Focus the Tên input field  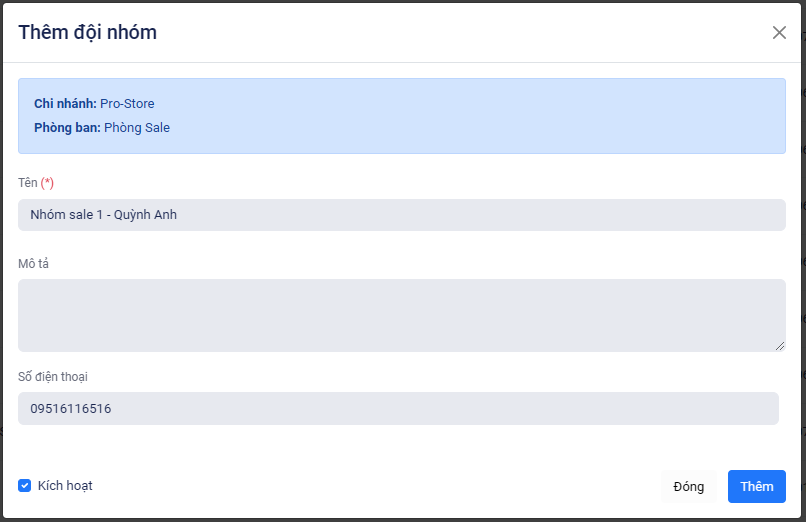click(401, 215)
